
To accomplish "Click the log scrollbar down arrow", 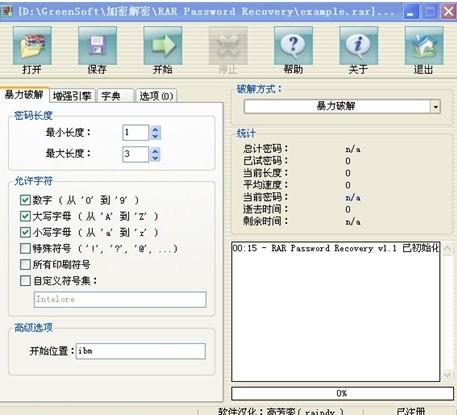I will tap(447, 375).
